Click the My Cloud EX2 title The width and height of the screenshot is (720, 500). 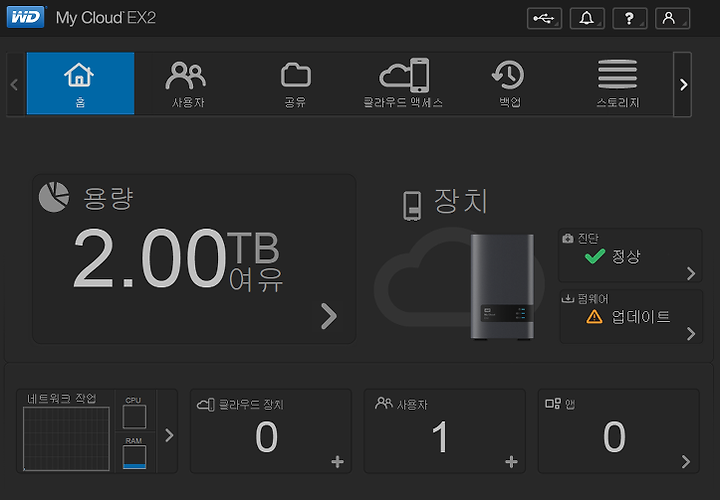tap(106, 18)
